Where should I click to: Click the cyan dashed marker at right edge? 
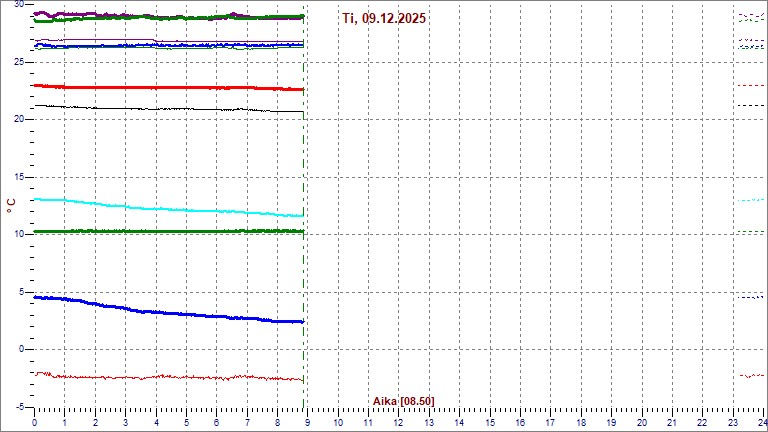(749, 200)
